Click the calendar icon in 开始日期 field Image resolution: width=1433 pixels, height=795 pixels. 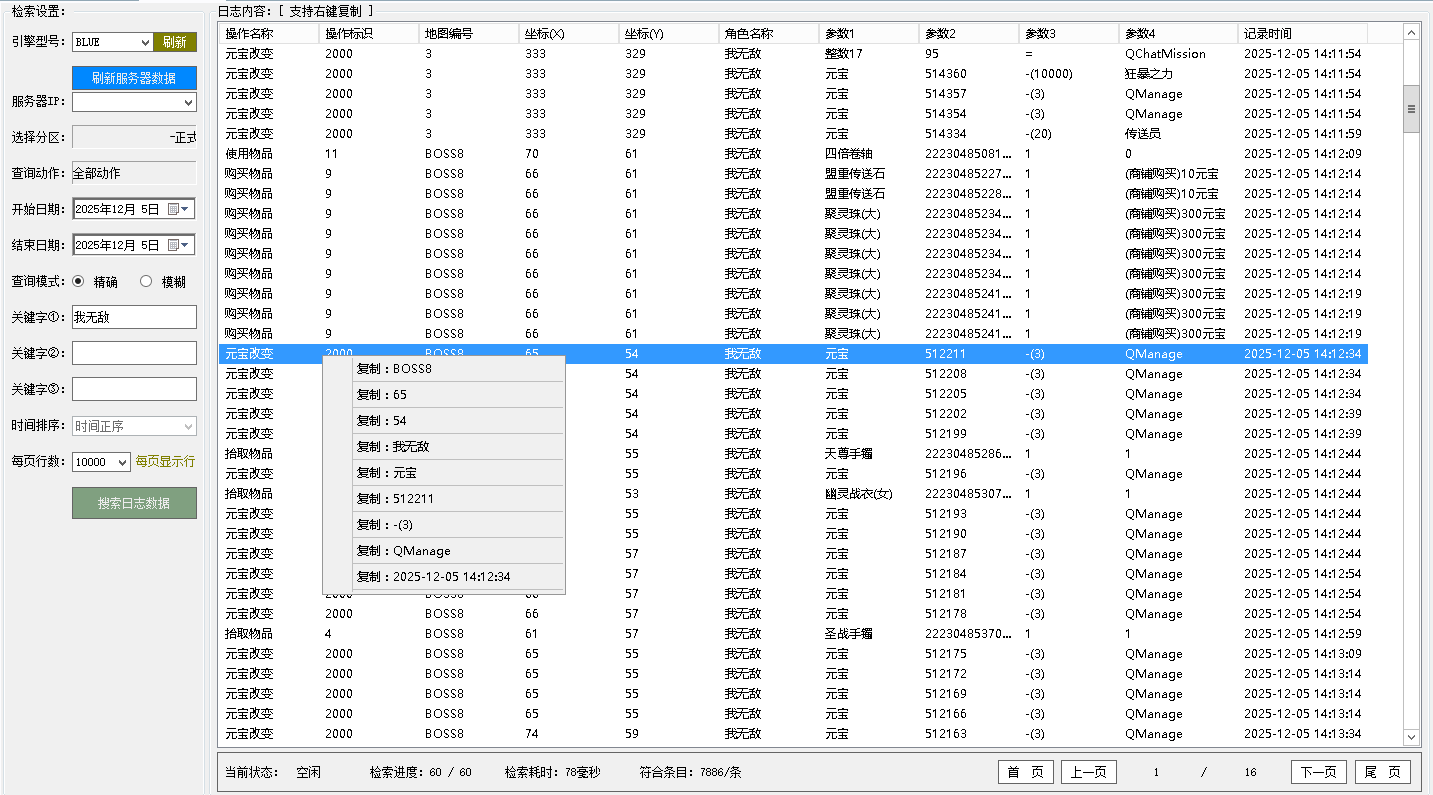pyautogui.click(x=174, y=209)
